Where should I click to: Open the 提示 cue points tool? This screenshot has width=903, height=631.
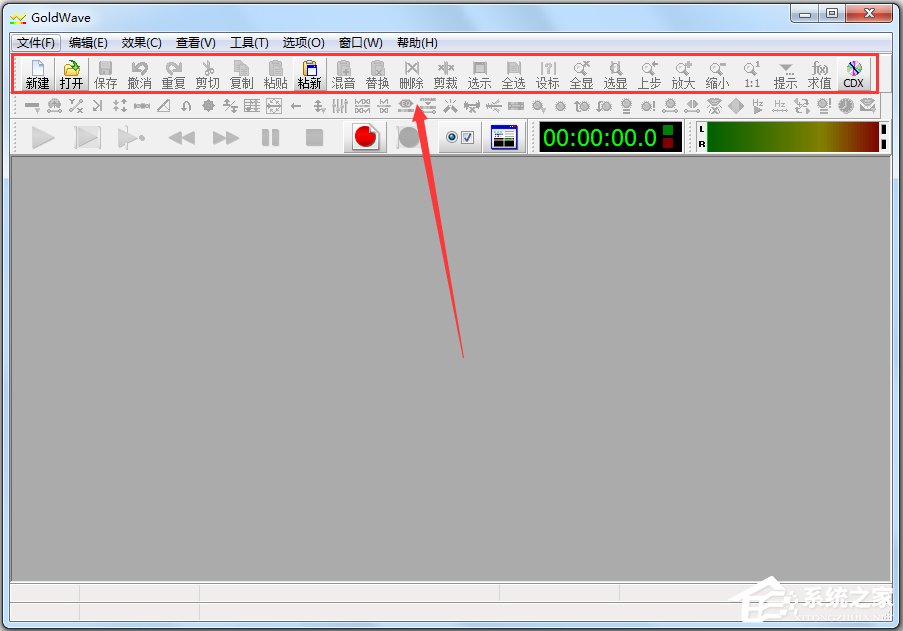coord(786,74)
